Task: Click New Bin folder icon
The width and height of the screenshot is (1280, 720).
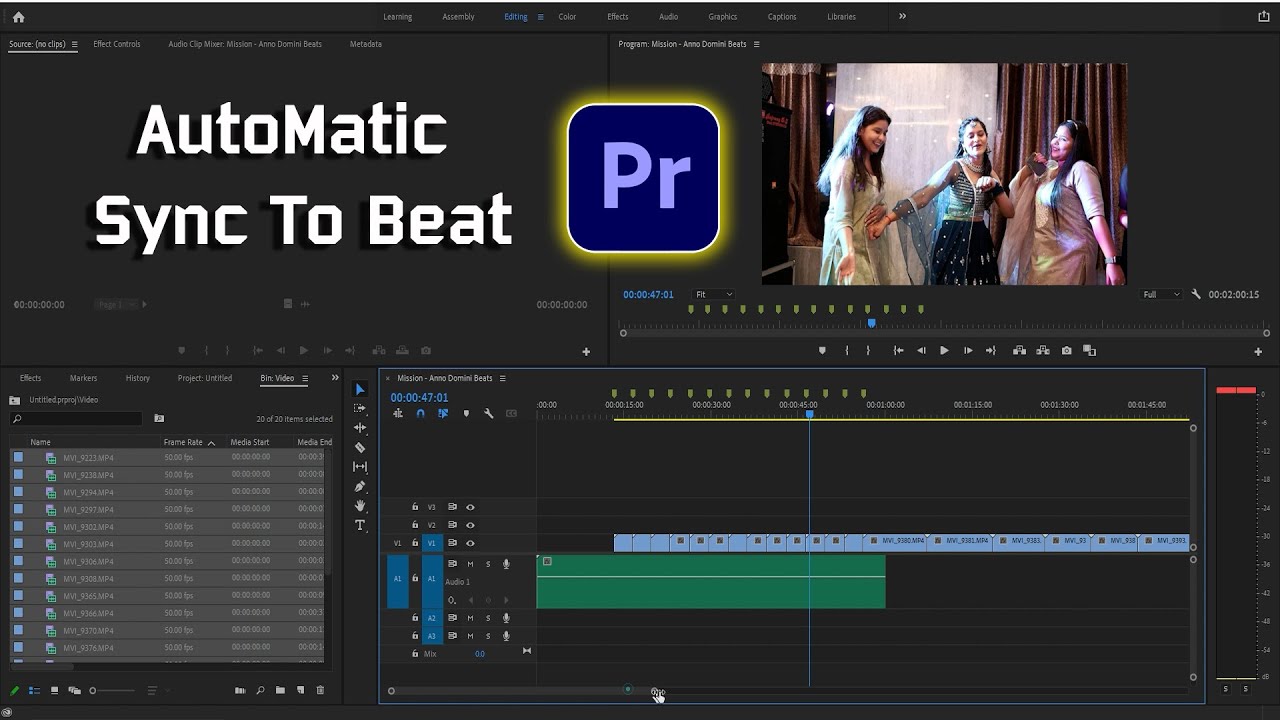Action: [280, 690]
